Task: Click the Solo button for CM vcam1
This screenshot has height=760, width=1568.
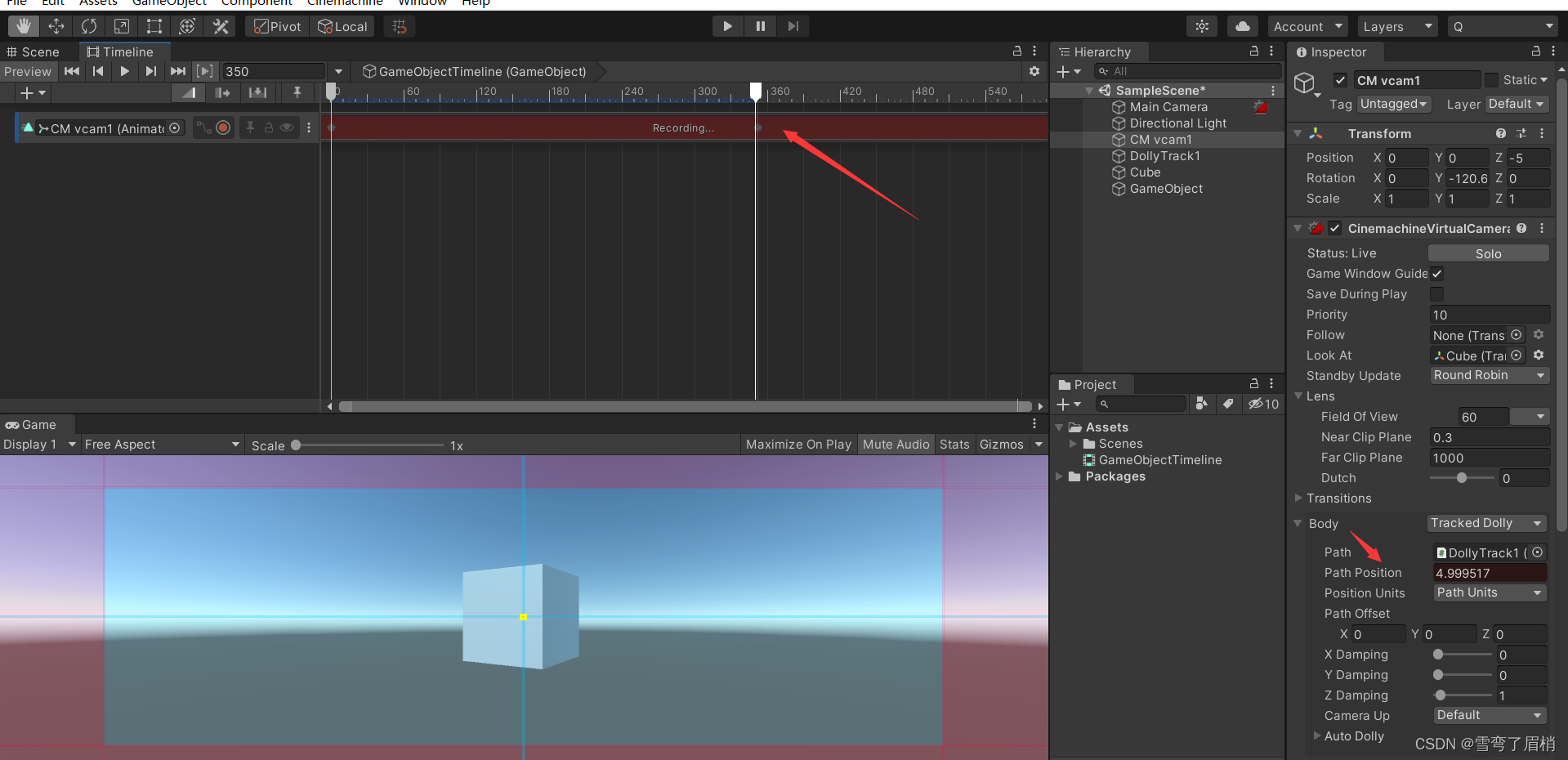Action: pyautogui.click(x=1487, y=253)
